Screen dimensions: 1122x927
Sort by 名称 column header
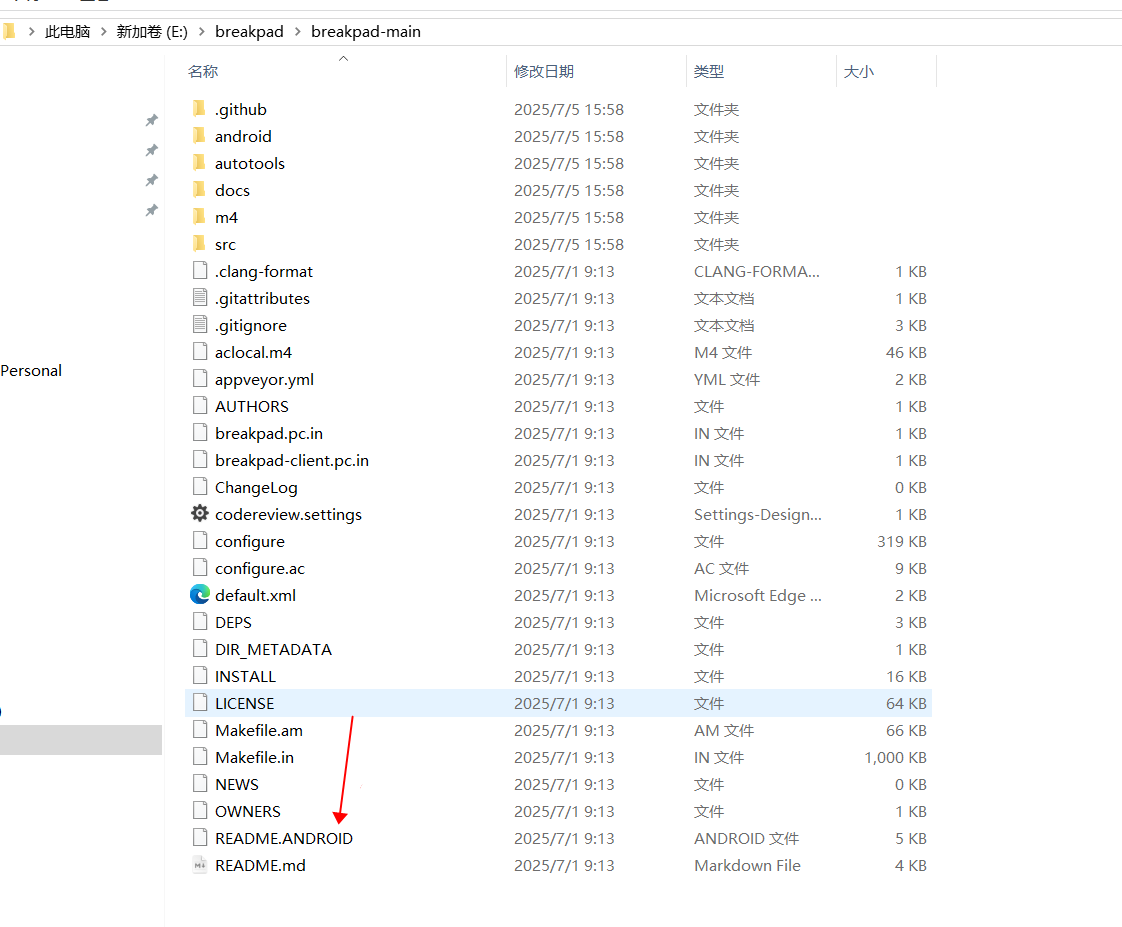click(203, 71)
